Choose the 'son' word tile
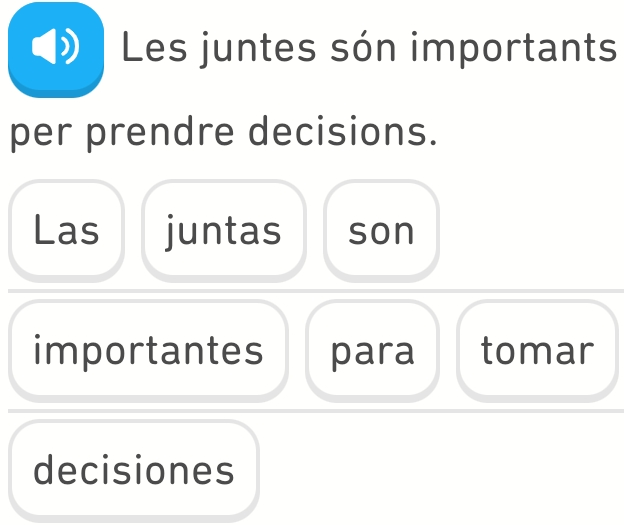This screenshot has height=525, width=624. (x=381, y=231)
